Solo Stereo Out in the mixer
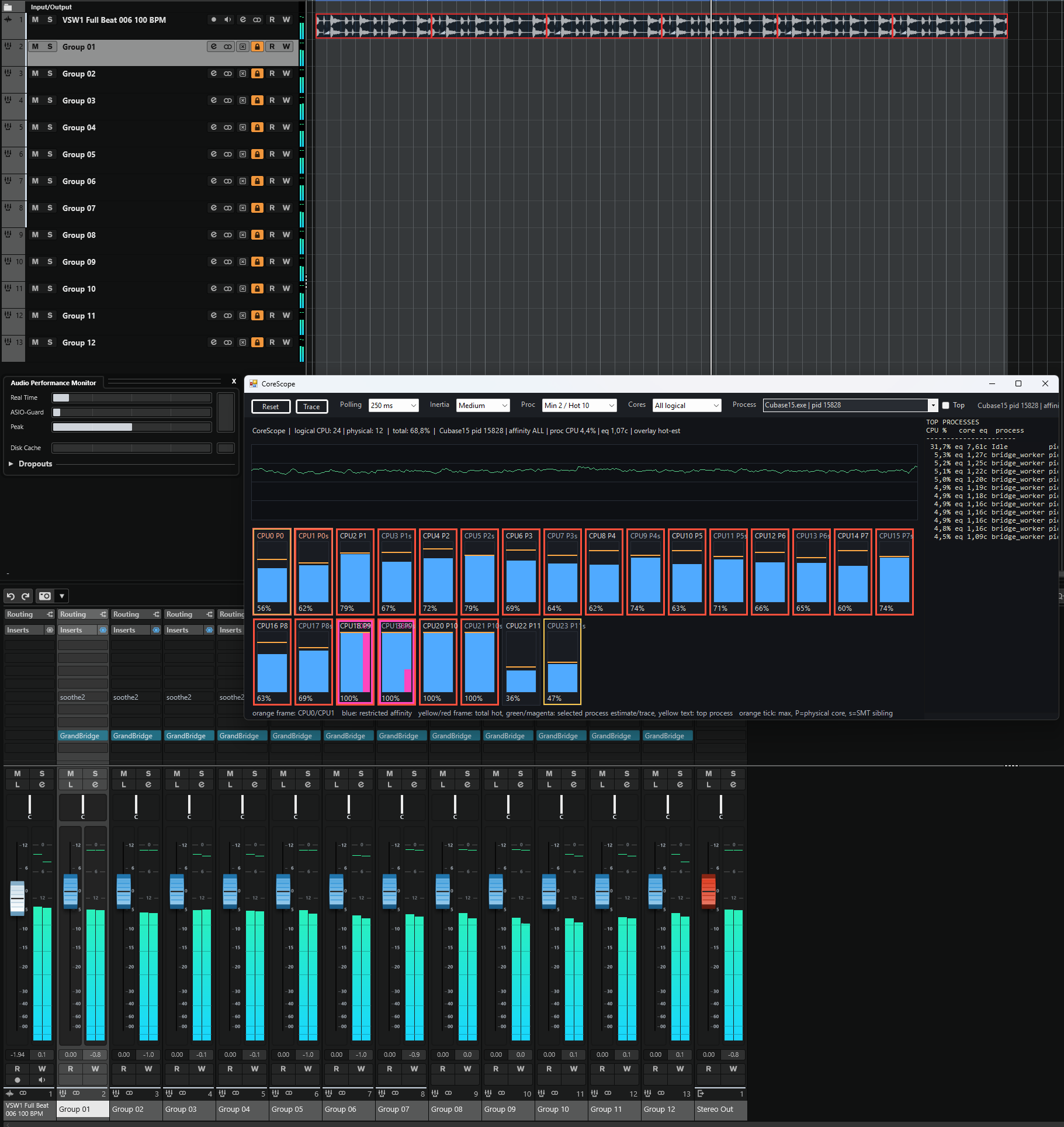 pyautogui.click(x=733, y=773)
